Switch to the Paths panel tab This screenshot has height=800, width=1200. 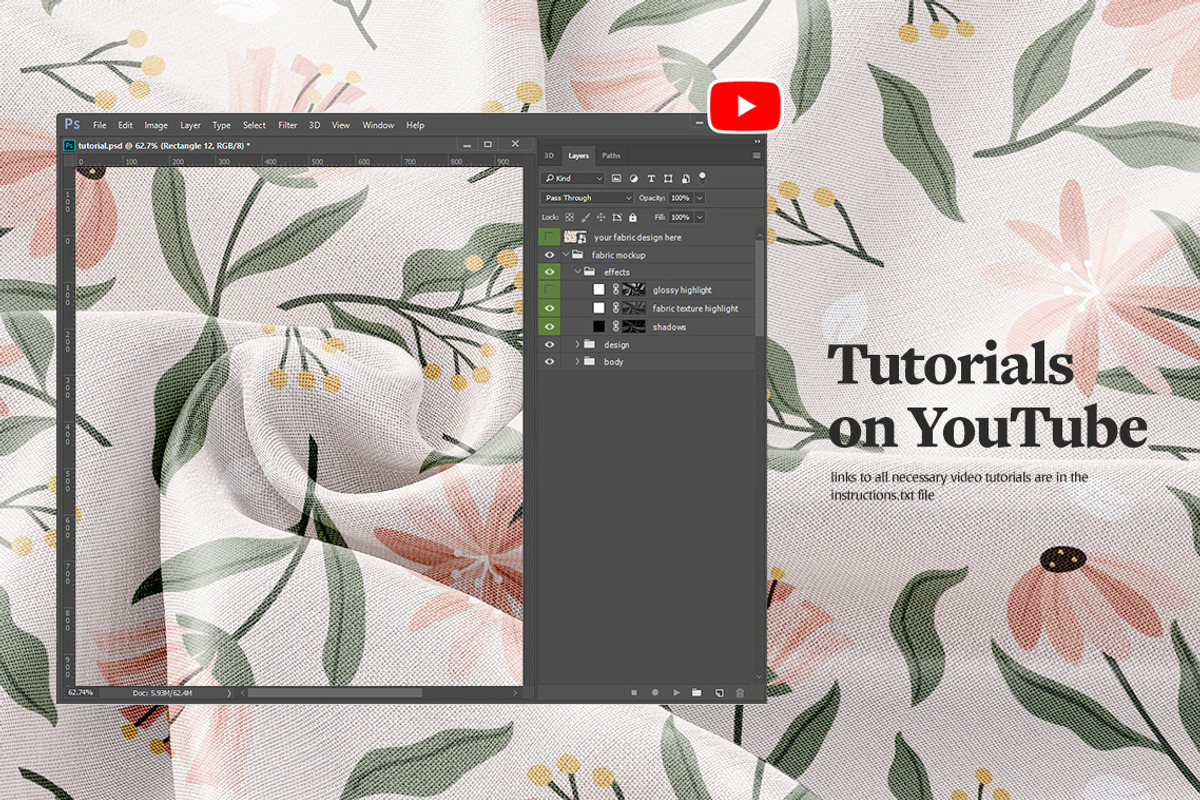point(611,155)
